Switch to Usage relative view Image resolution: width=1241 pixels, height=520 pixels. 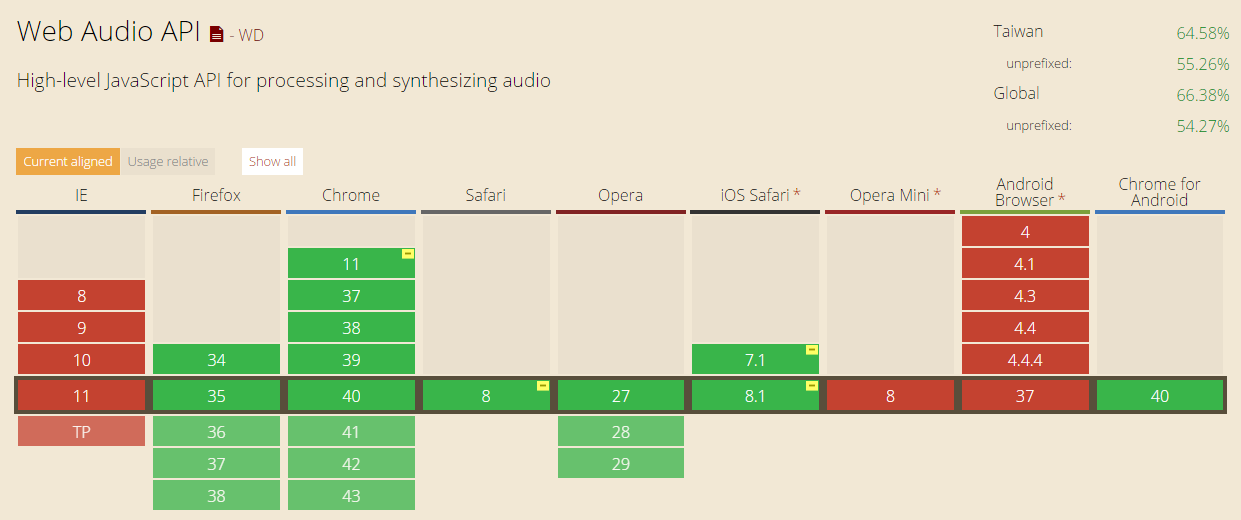[x=168, y=161]
